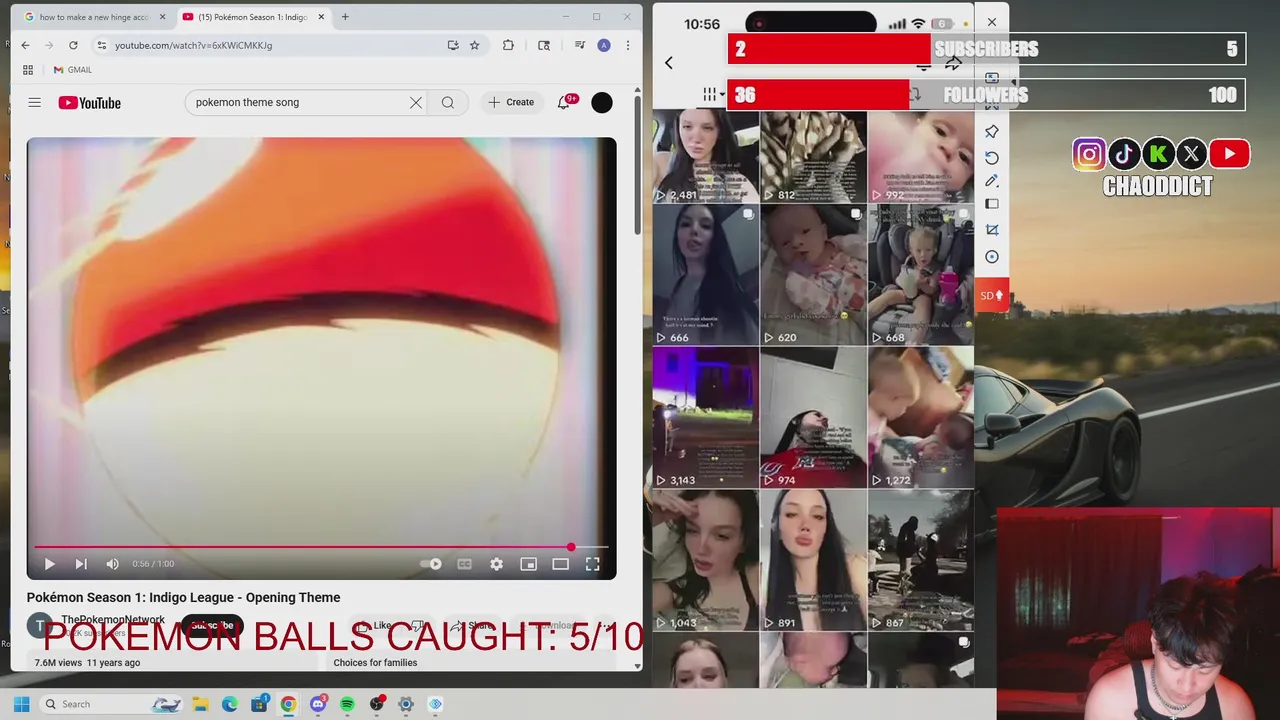The image size is (1280, 720).
Task: Click the video title 'Pokémon Season 1: Indigo League'
Action: point(183,597)
